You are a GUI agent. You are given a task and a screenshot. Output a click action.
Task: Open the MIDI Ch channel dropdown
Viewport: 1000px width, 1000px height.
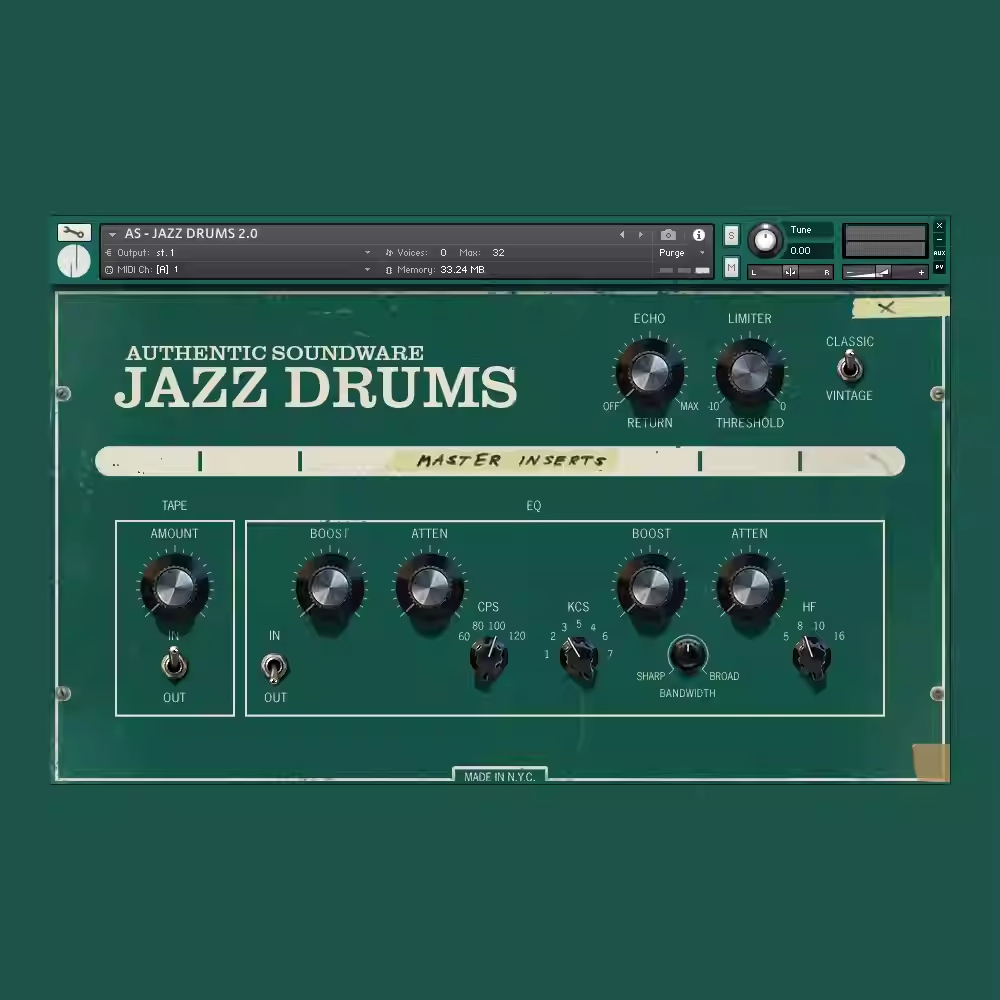[x=238, y=270]
